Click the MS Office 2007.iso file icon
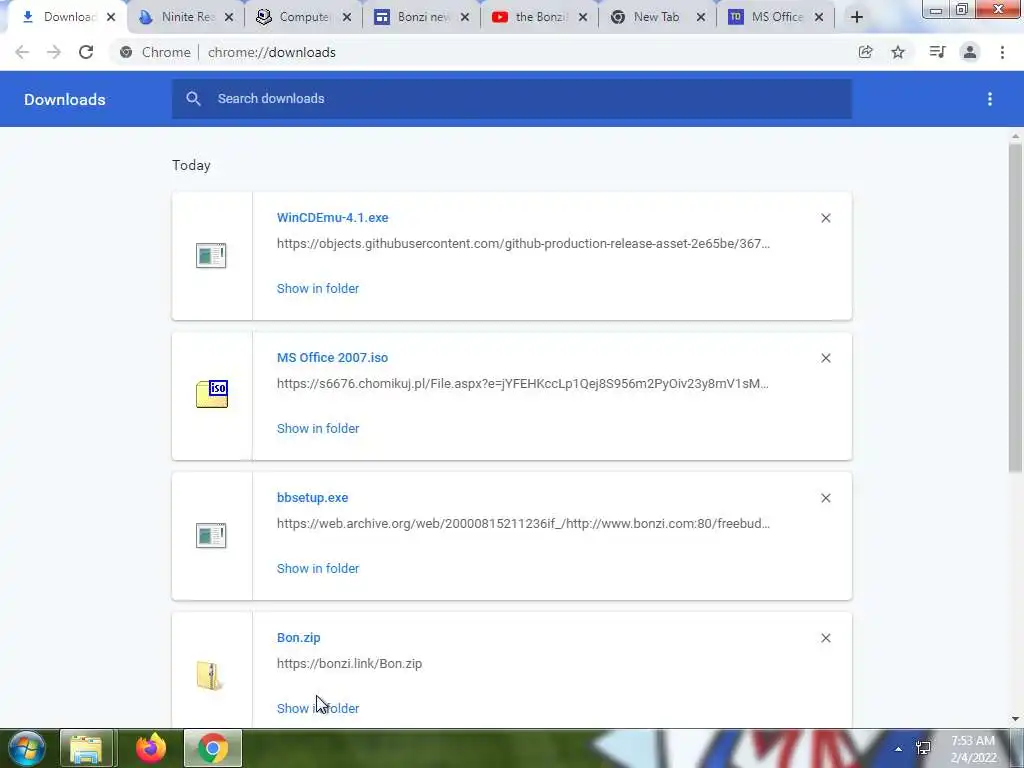Screen dimensions: 1024x768 (x=212, y=394)
